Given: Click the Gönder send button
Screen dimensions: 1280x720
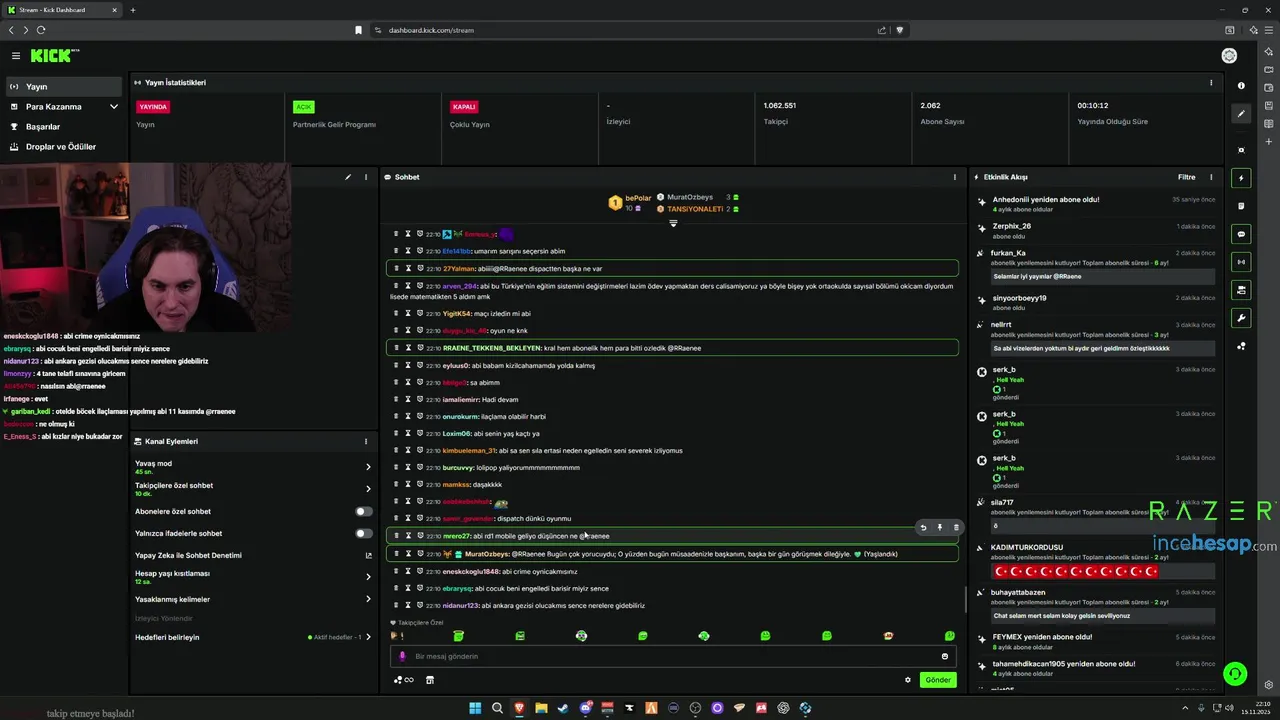Looking at the screenshot, I should coord(938,680).
